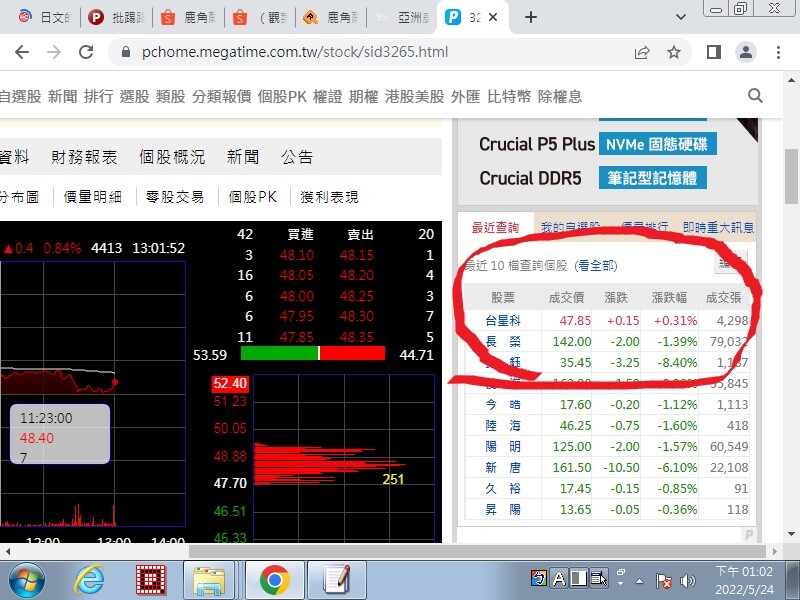Open a new browser tab with plus

531,17
